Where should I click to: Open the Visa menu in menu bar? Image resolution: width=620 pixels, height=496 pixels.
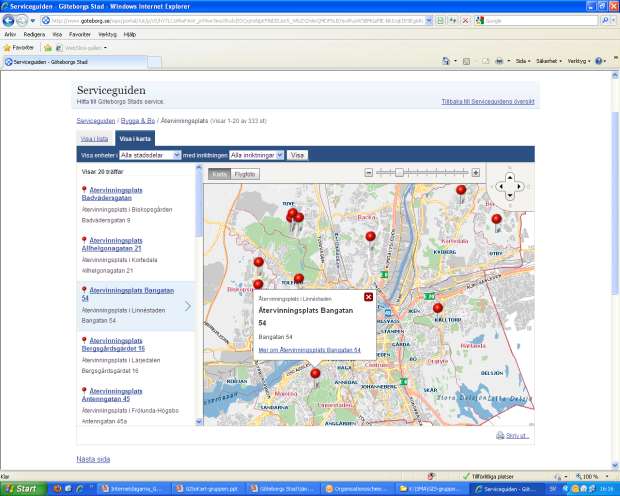click(x=57, y=34)
